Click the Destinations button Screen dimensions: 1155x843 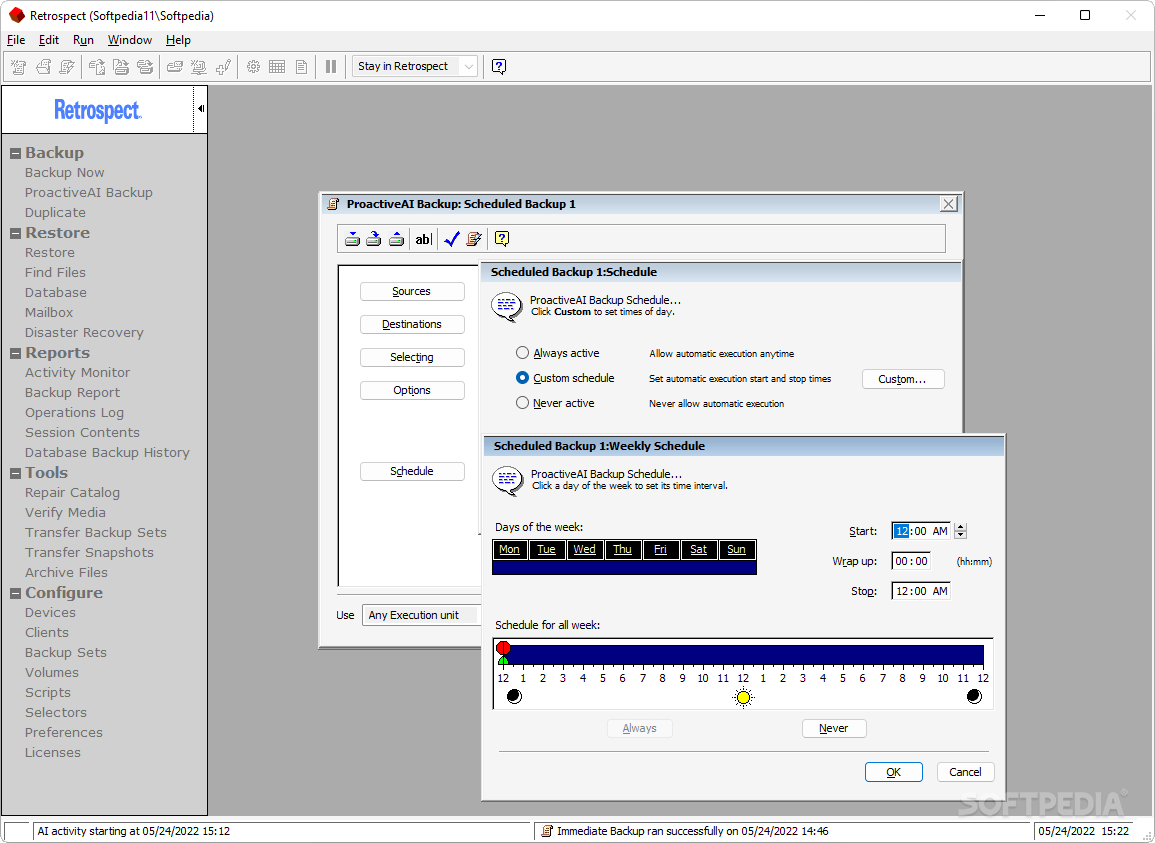click(412, 324)
